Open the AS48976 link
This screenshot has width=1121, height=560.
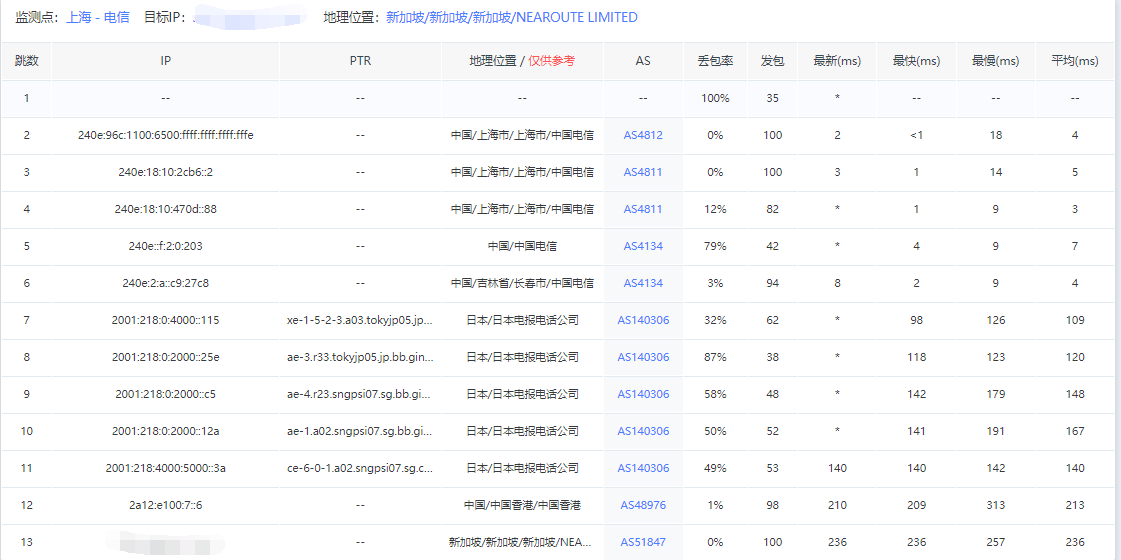coord(643,506)
